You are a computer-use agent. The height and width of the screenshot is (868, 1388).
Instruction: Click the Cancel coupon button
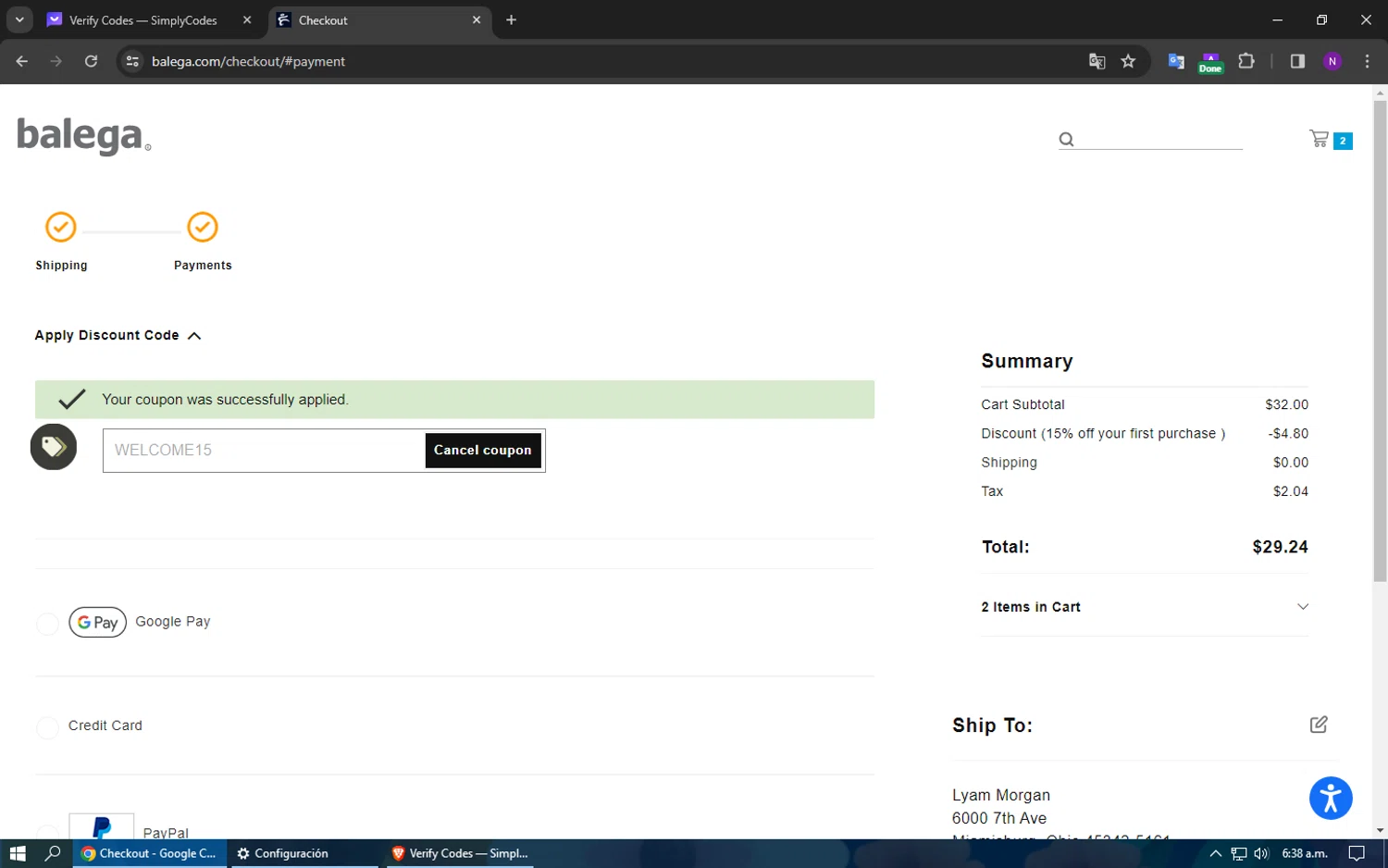click(x=483, y=451)
